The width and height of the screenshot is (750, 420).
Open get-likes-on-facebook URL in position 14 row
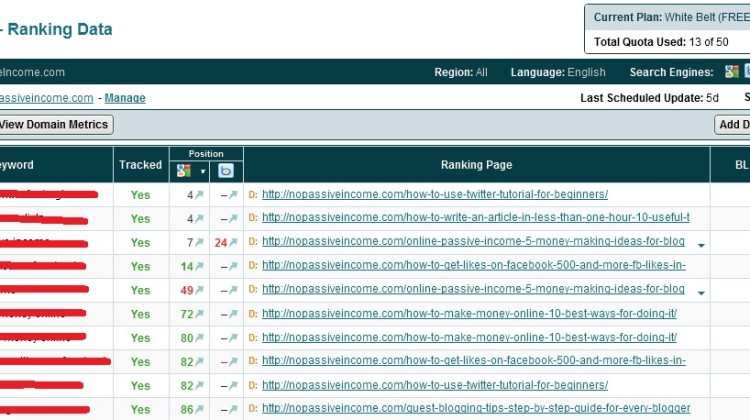474,265
